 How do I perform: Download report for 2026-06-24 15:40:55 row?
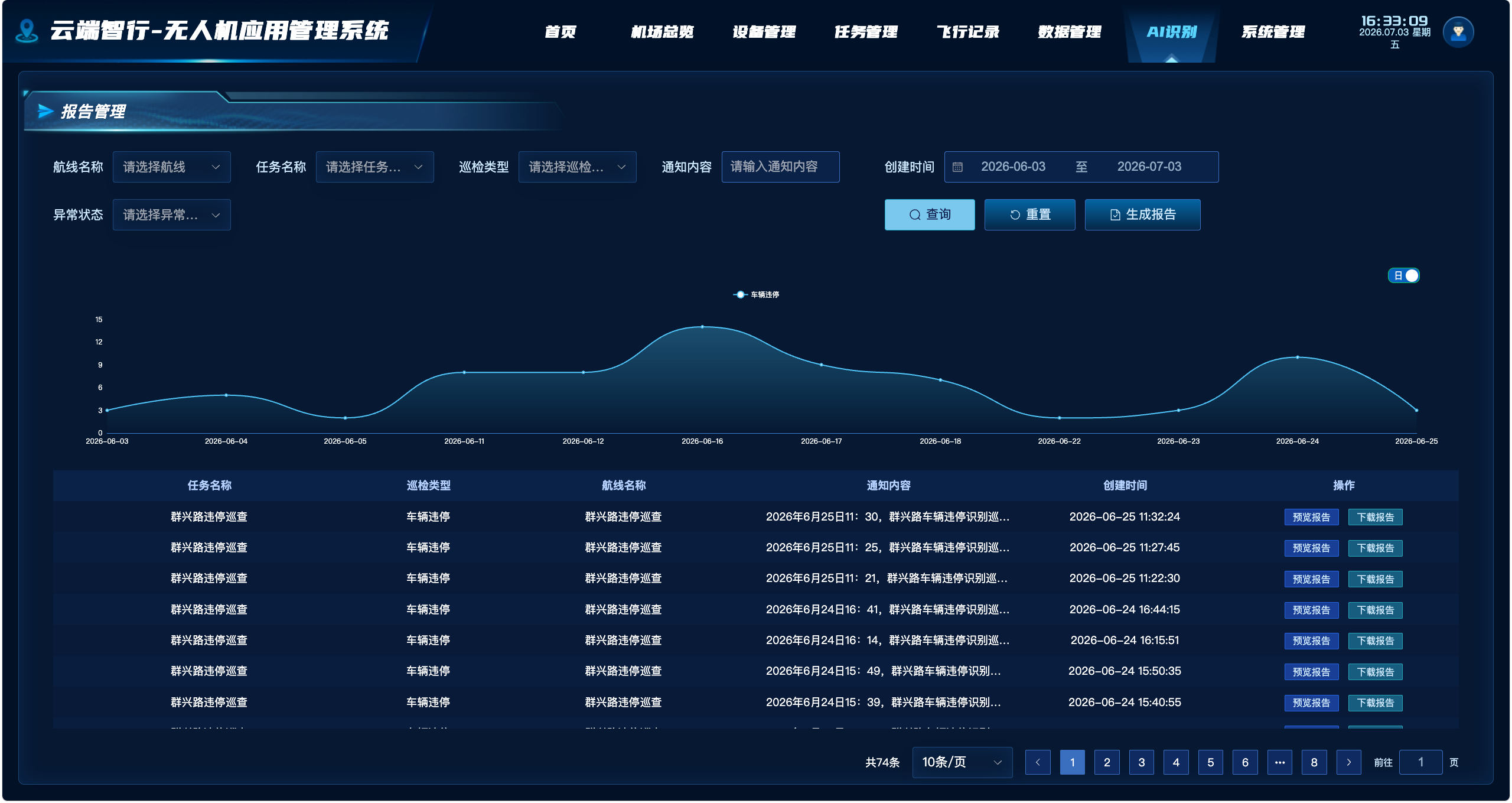click(1375, 703)
